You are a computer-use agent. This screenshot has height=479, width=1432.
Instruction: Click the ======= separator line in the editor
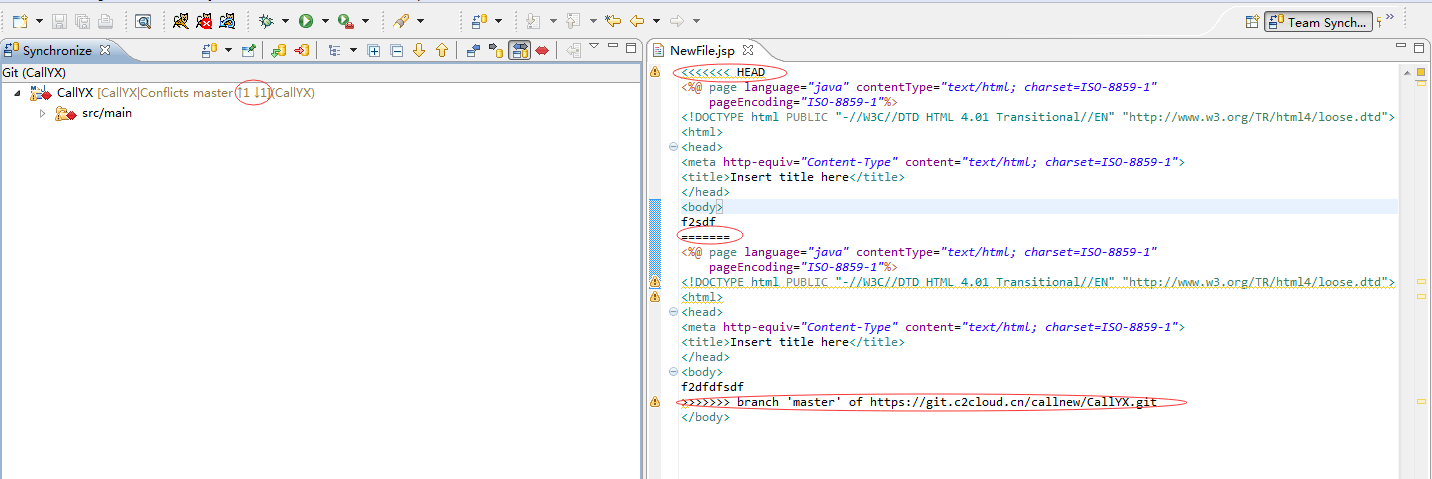coord(705,237)
